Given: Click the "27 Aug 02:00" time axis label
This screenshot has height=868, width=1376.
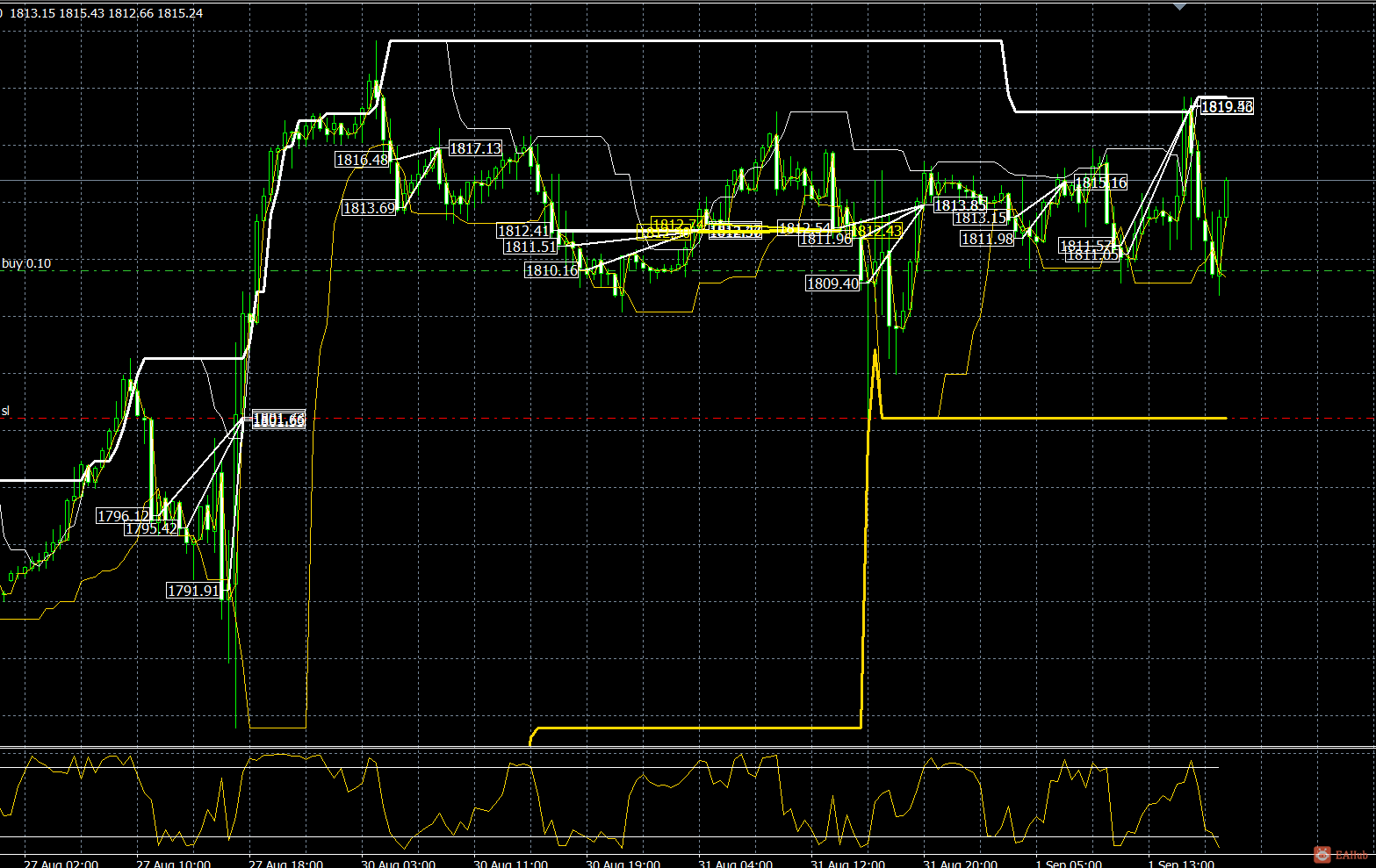Looking at the screenshot, I should tap(61, 863).
